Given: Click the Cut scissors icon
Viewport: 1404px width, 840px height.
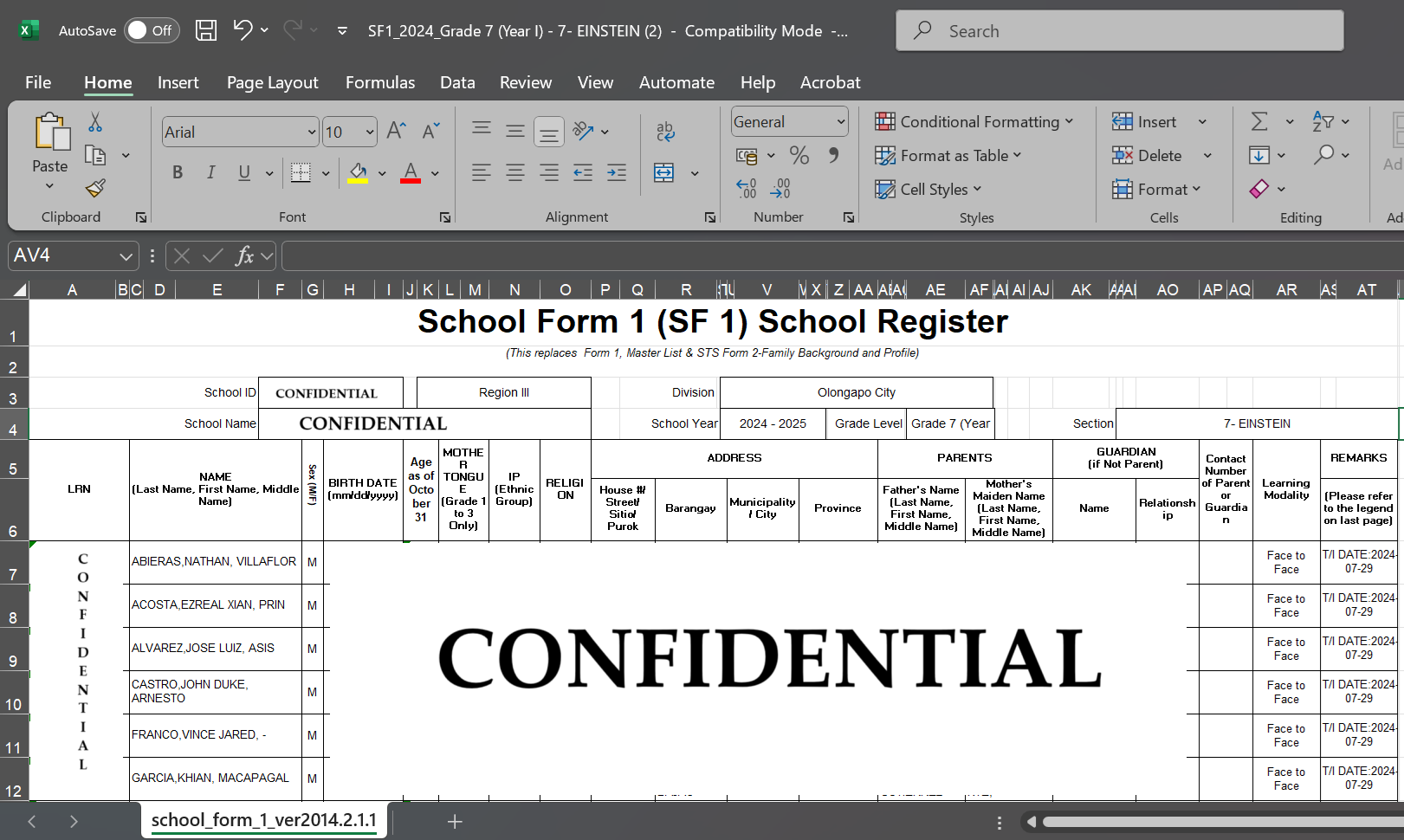Looking at the screenshot, I should (95, 122).
